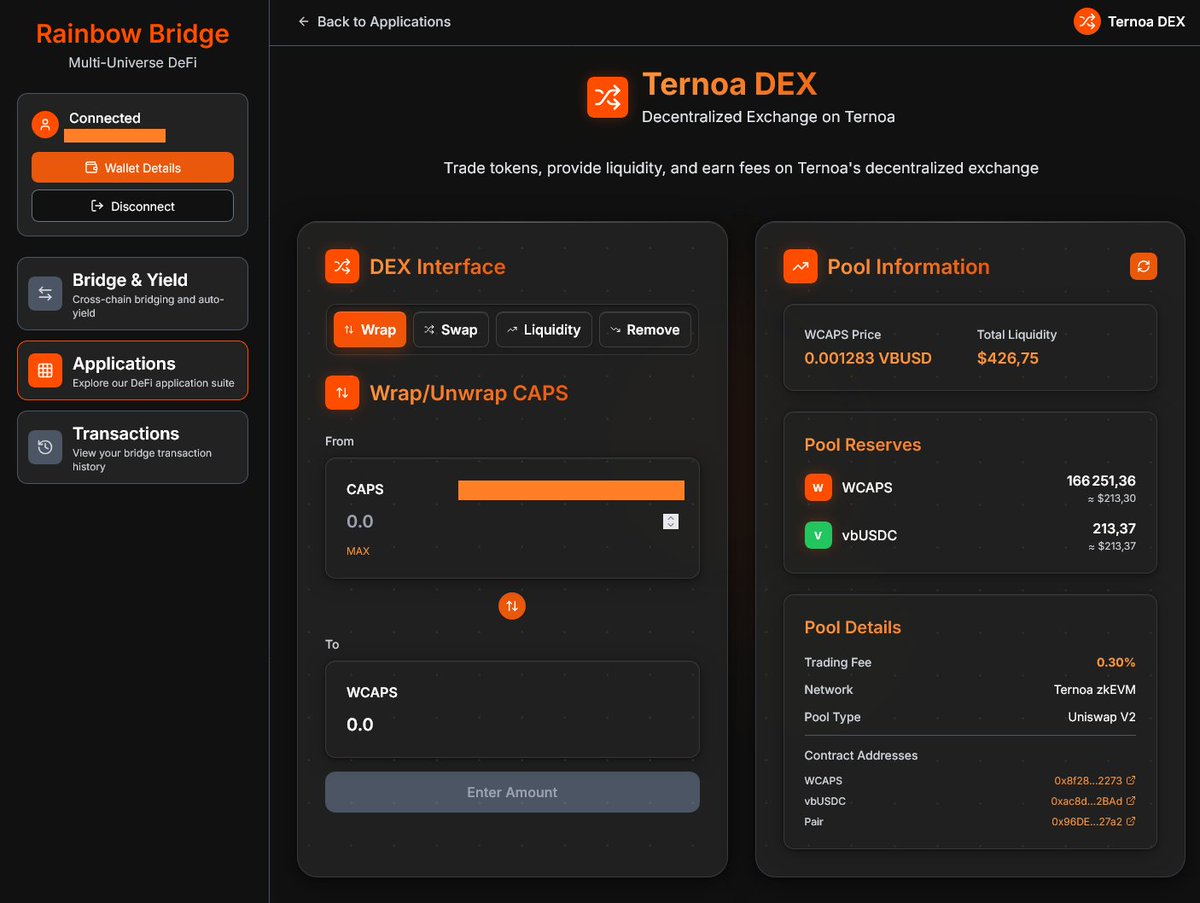Click the Pool Type value Uniswap V2
This screenshot has height=903, width=1200.
click(1102, 717)
